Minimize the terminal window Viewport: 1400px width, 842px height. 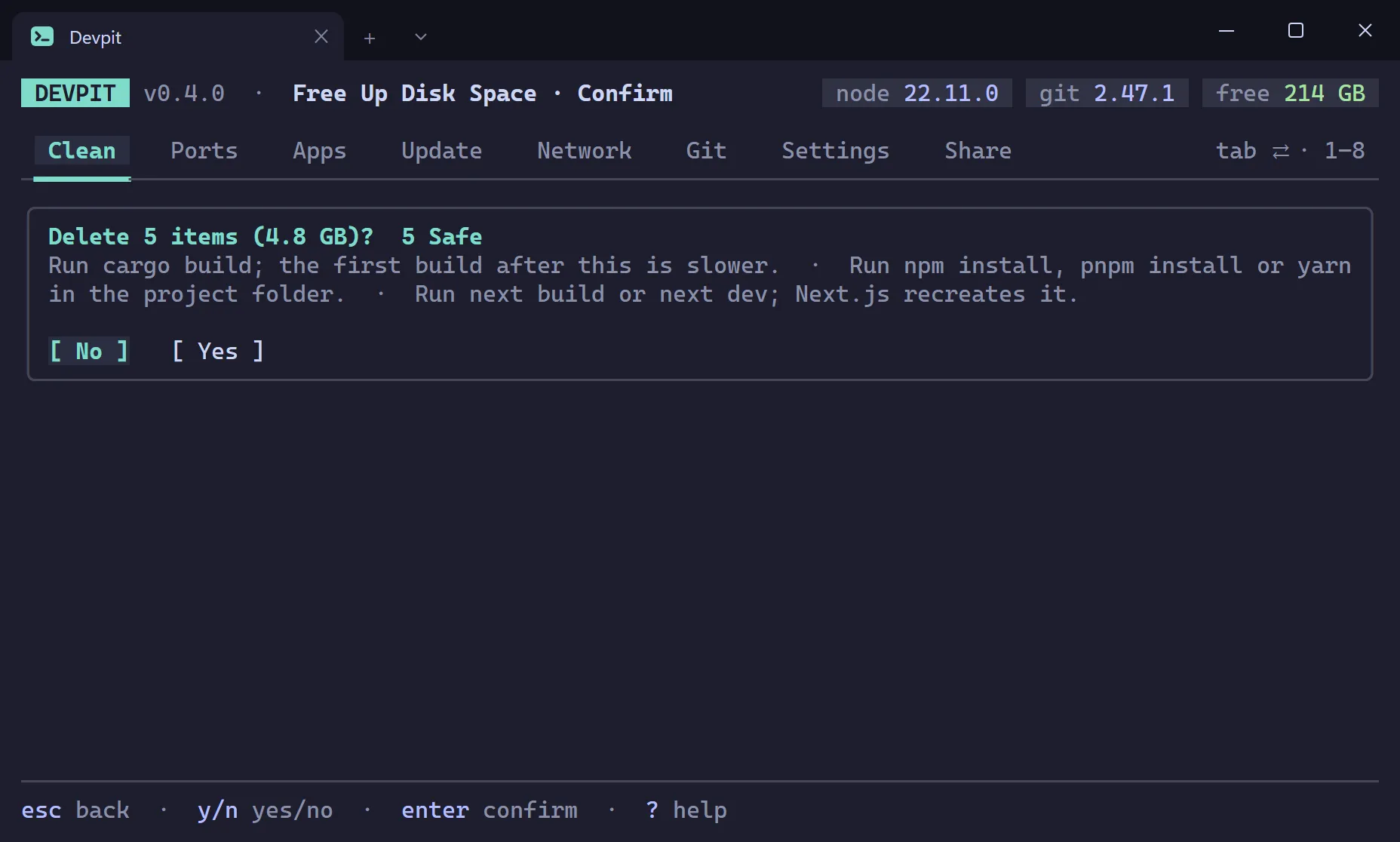[x=1227, y=30]
